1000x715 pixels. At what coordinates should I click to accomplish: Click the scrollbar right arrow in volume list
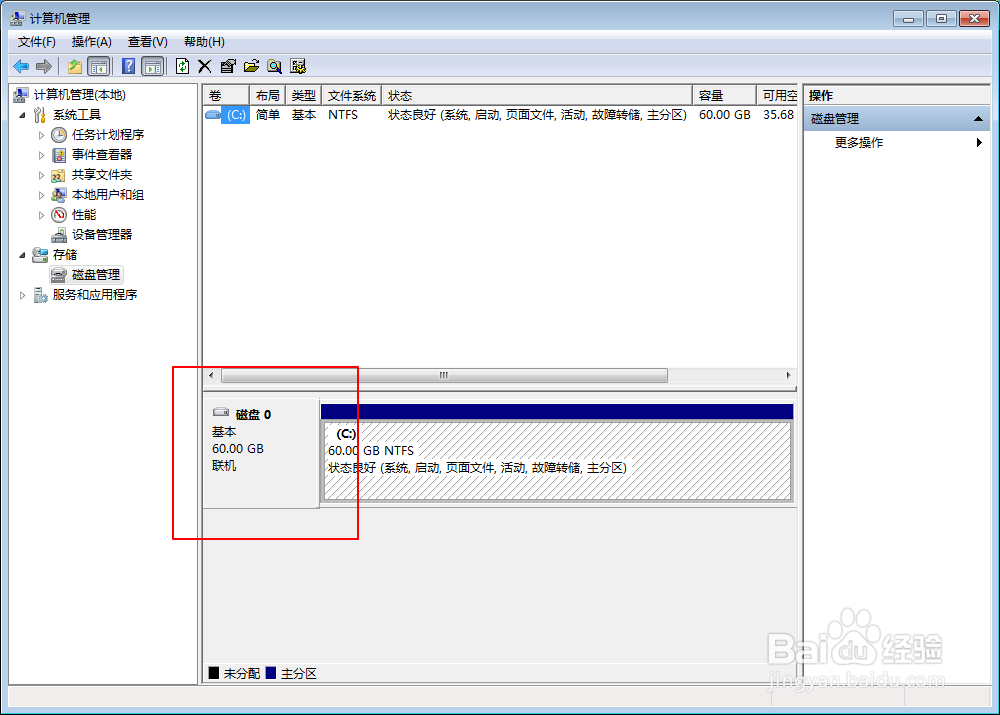click(x=788, y=376)
